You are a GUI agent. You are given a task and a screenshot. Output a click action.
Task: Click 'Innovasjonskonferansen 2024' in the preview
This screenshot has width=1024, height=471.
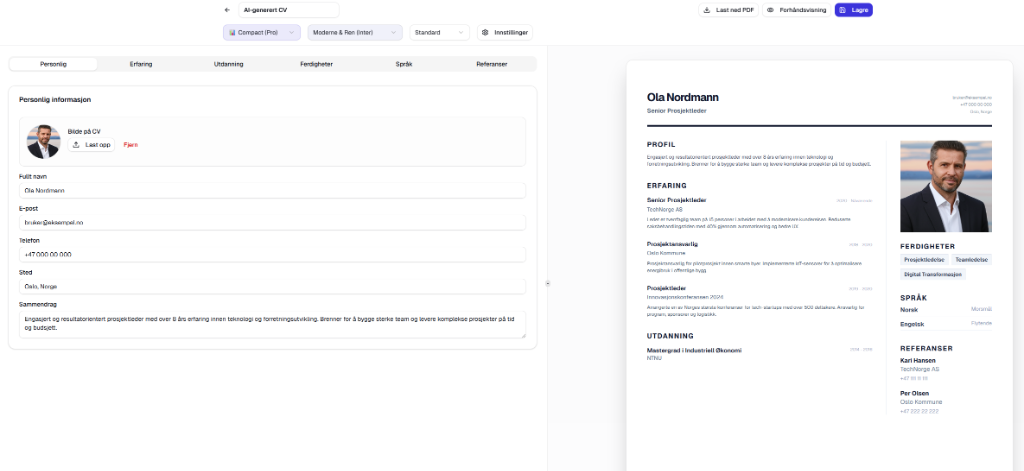(685, 297)
